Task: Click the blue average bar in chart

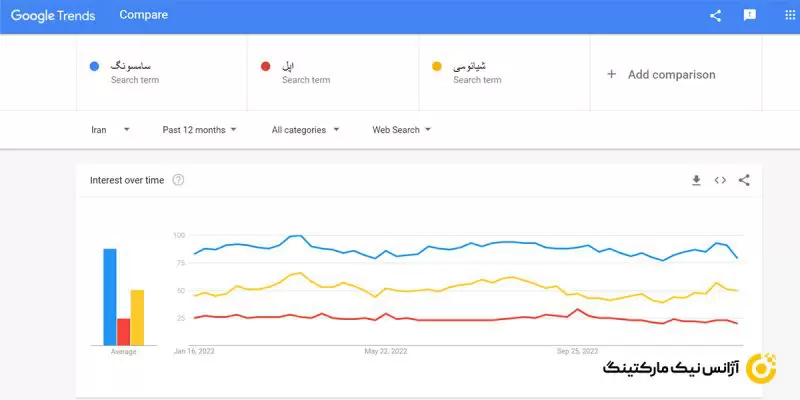Action: coord(110,295)
